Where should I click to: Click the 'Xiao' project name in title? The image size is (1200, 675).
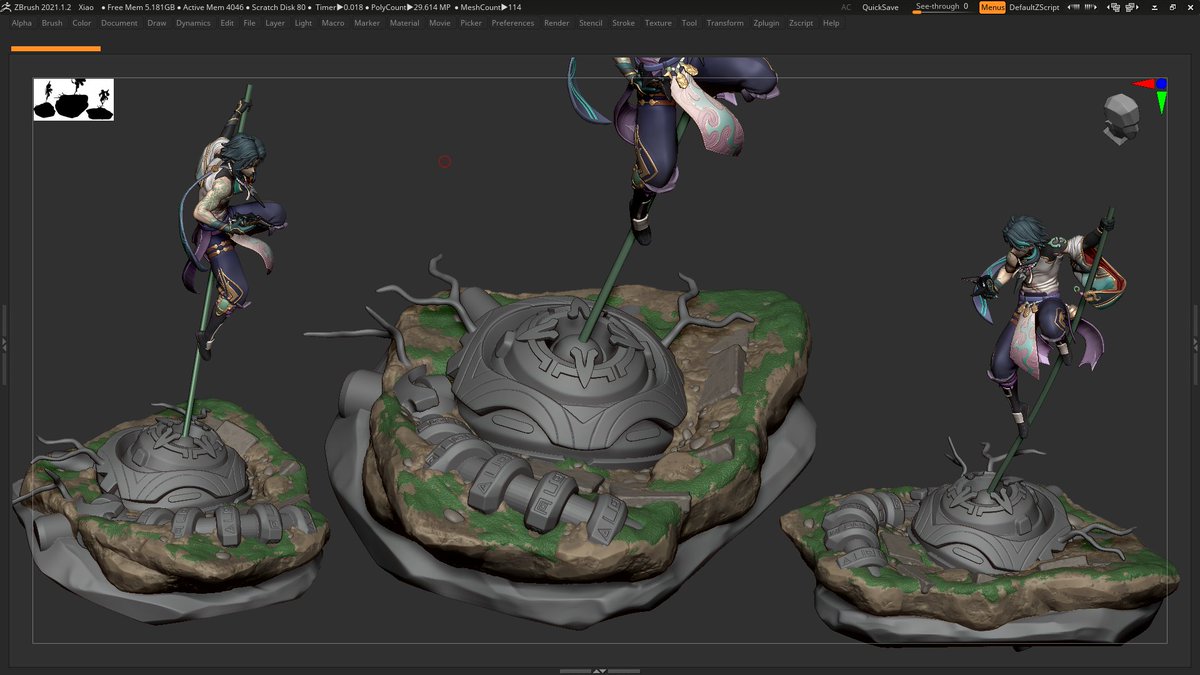click(86, 7)
